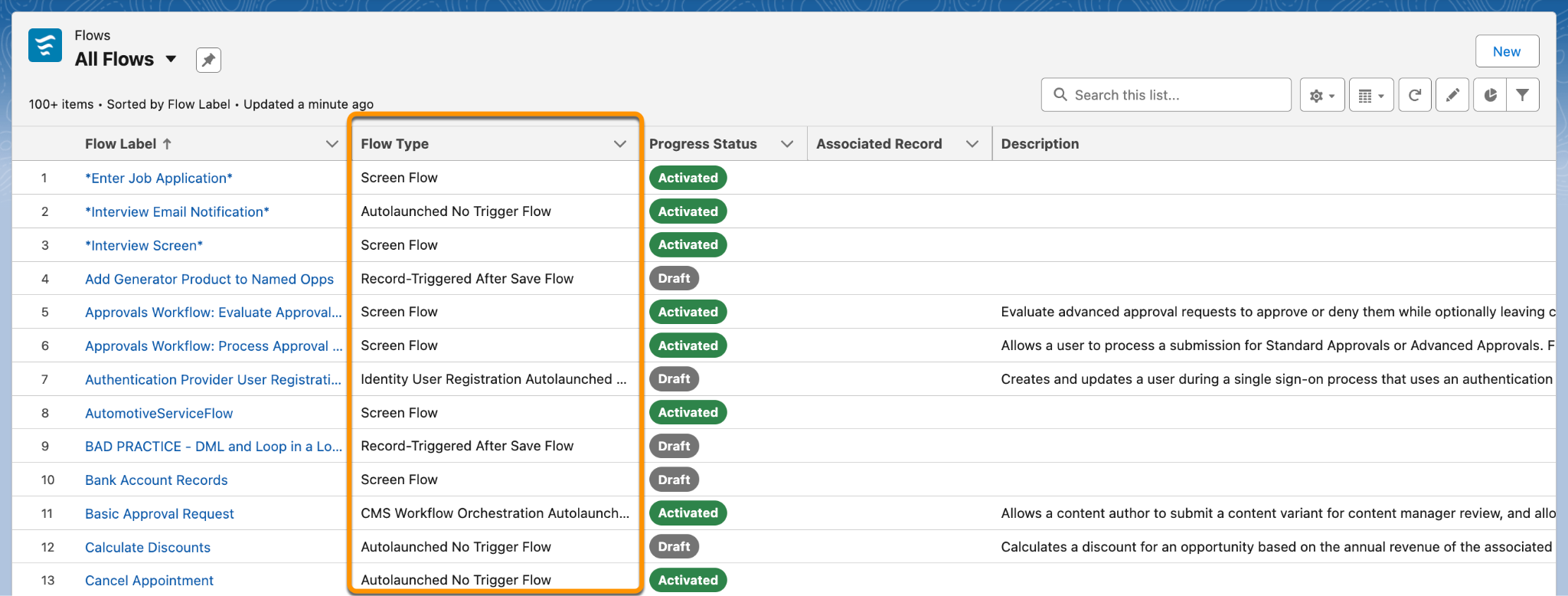The height and width of the screenshot is (596, 1568).
Task: Click Screen Flow cell in Bank Account Records row
Action: tap(399, 480)
